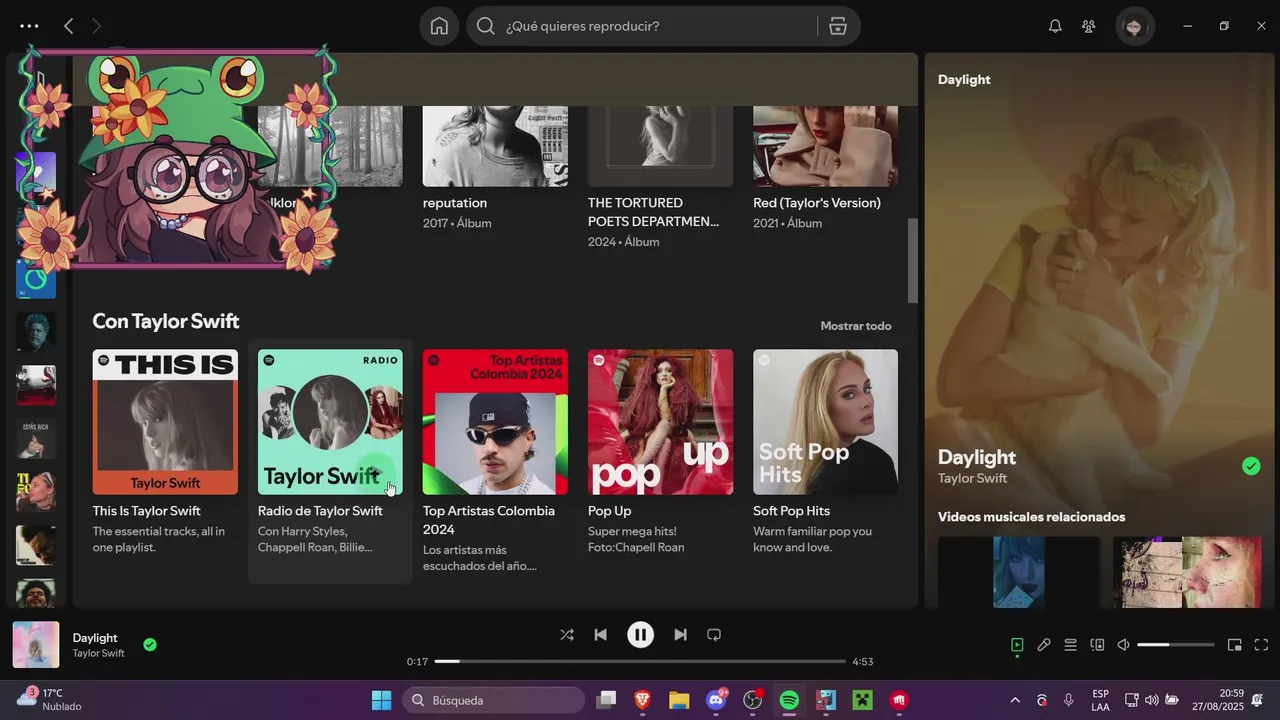Image resolution: width=1280 pixels, height=720 pixels.
Task: Open Con Taylor Swift section heading
Action: pos(166,321)
